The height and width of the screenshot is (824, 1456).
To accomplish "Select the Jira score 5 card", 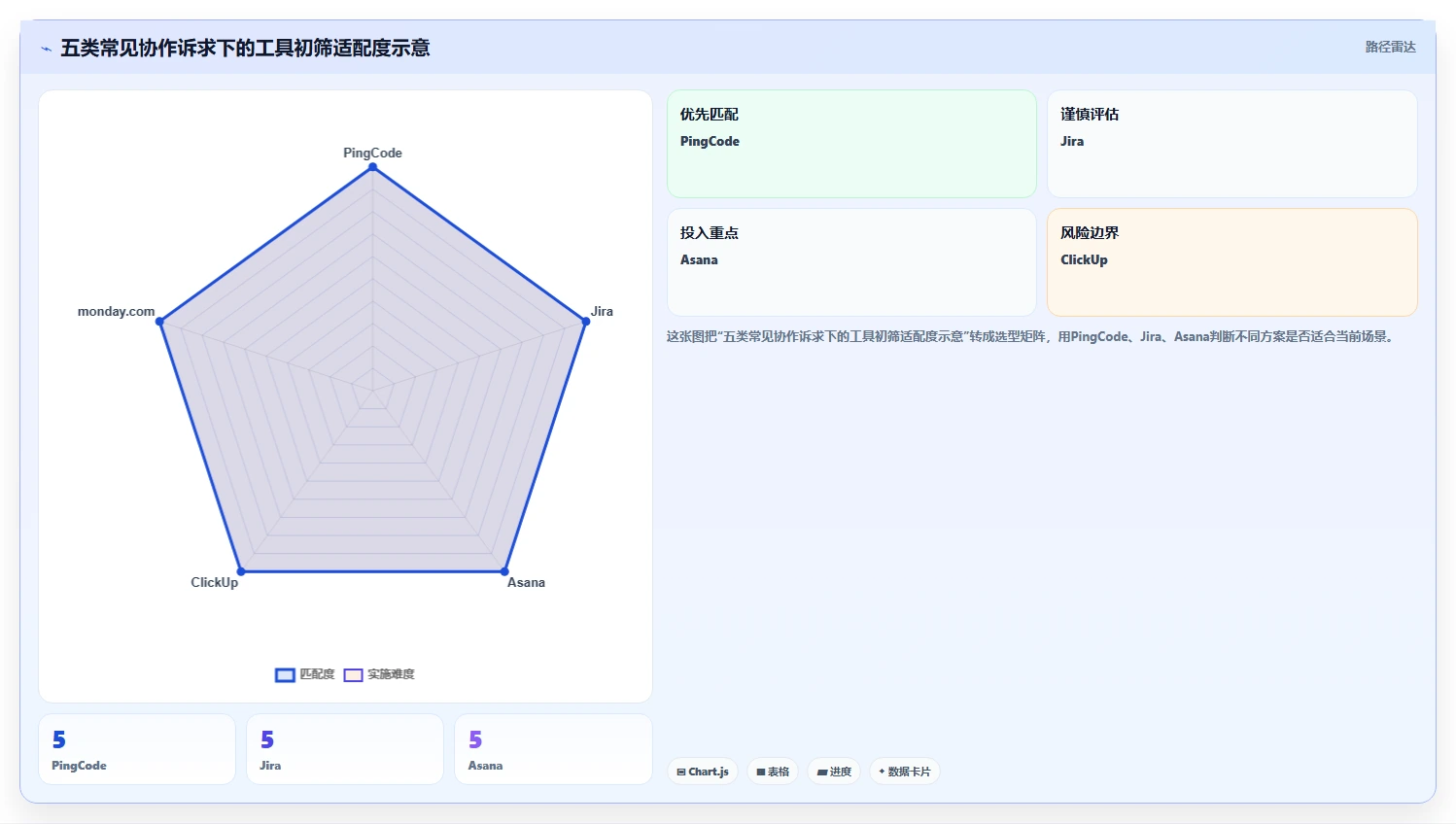I will pos(345,749).
